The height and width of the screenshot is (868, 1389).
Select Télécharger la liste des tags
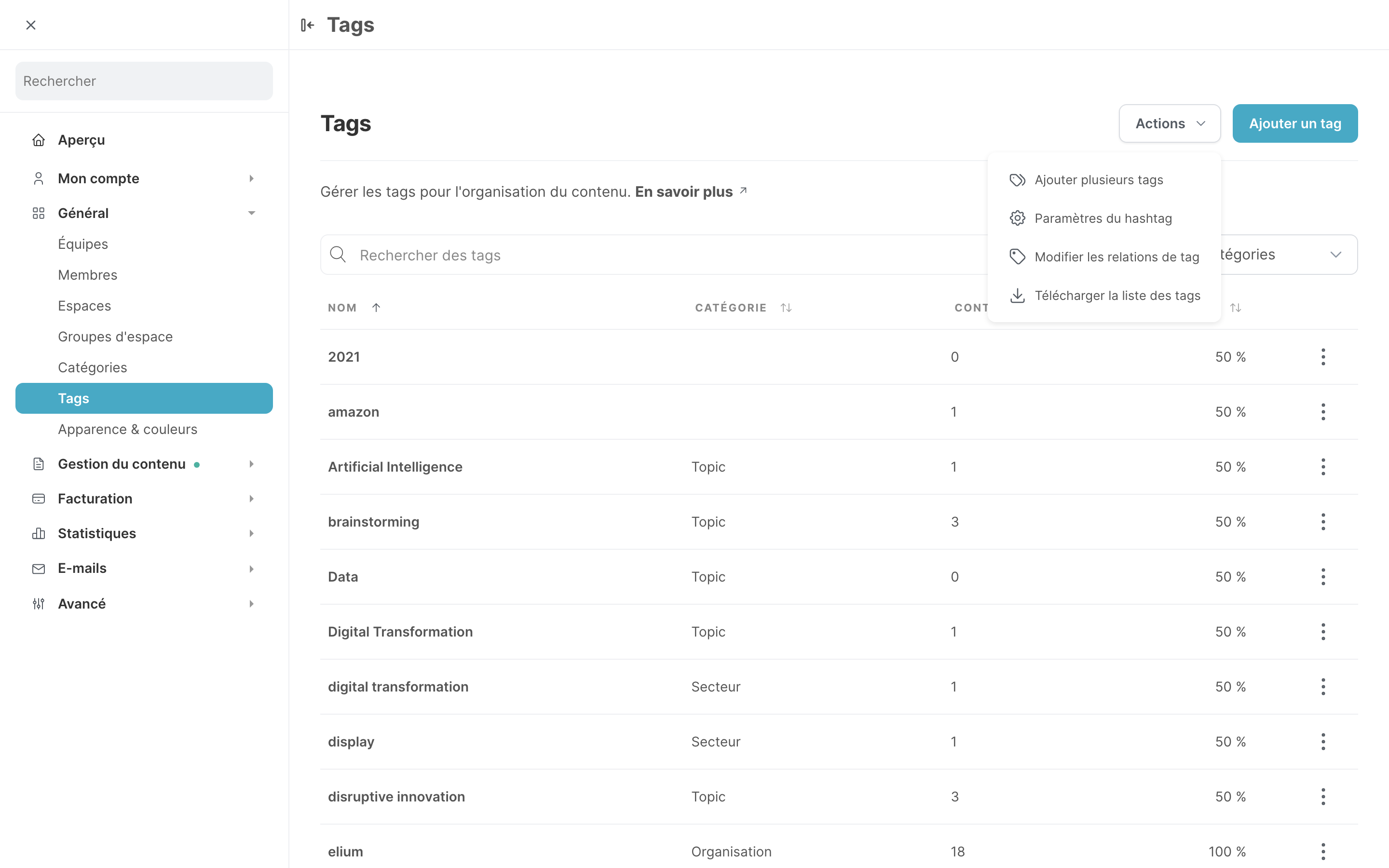point(1104,296)
